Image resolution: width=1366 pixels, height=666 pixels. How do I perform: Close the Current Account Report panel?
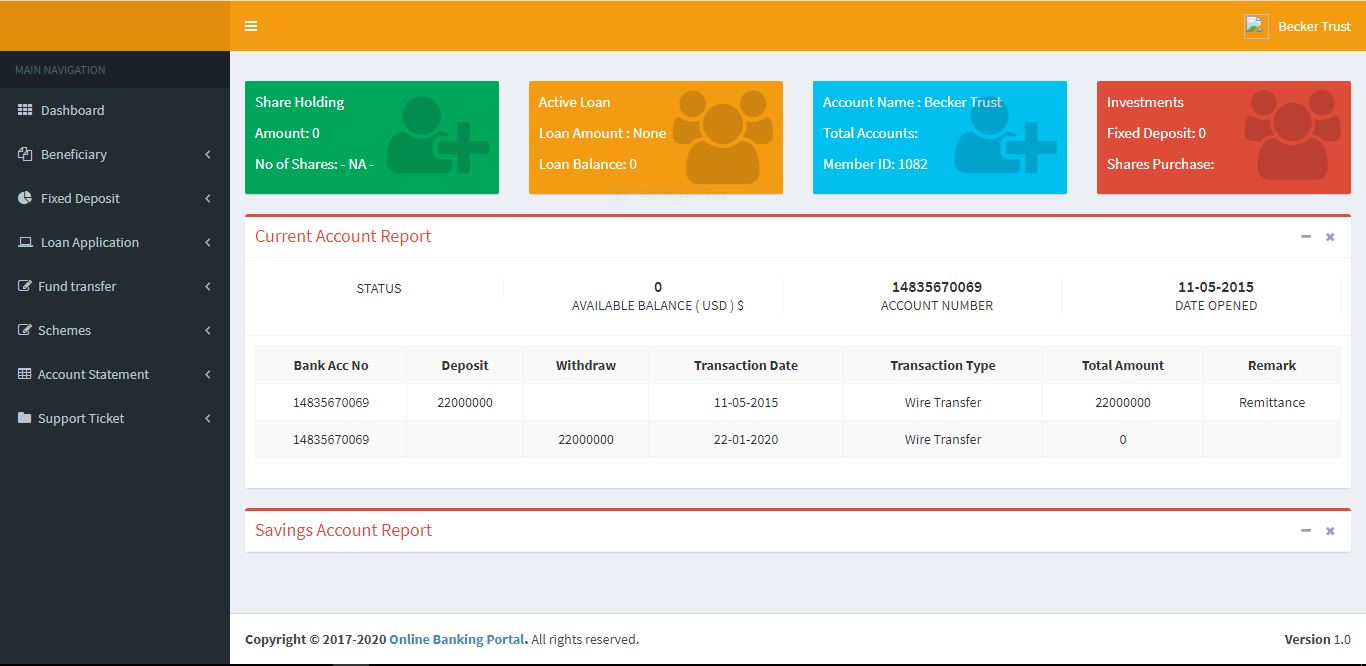(1330, 237)
